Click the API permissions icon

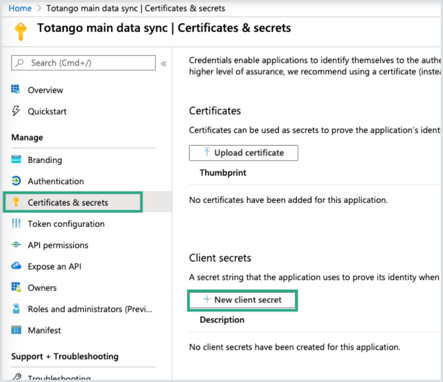pyautogui.click(x=16, y=245)
